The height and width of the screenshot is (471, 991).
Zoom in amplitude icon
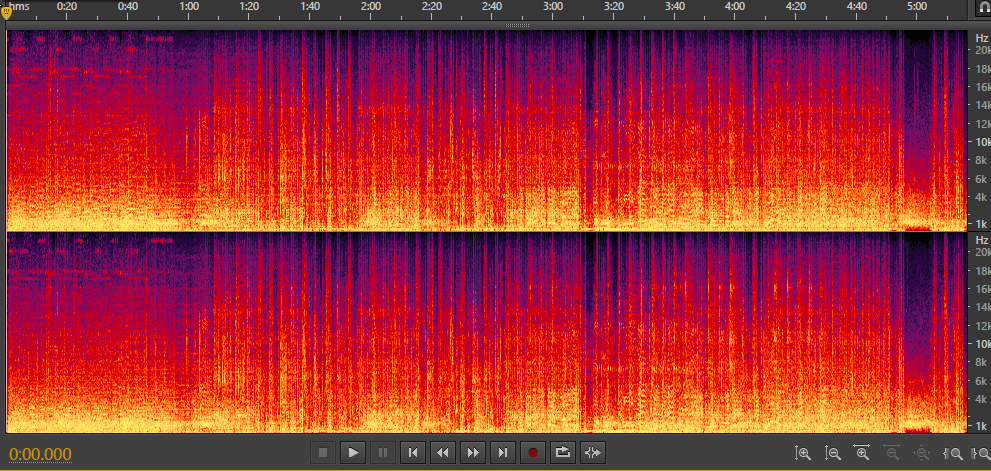pos(803,453)
